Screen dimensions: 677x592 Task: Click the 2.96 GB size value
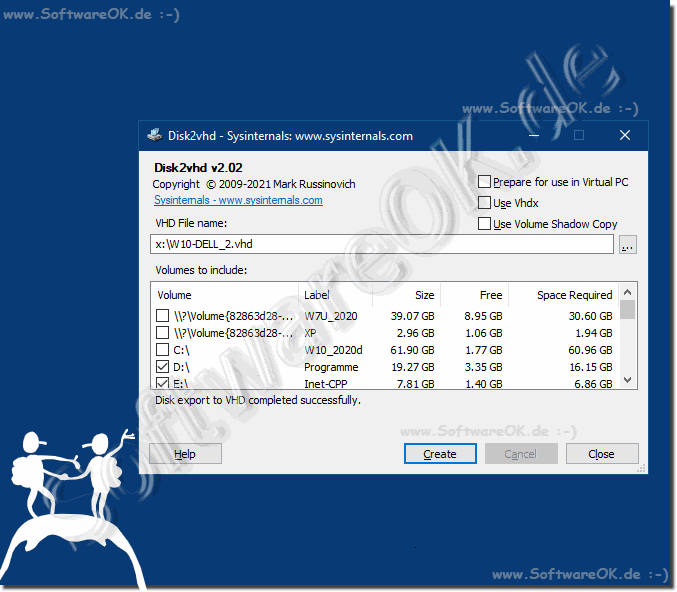pyautogui.click(x=415, y=333)
